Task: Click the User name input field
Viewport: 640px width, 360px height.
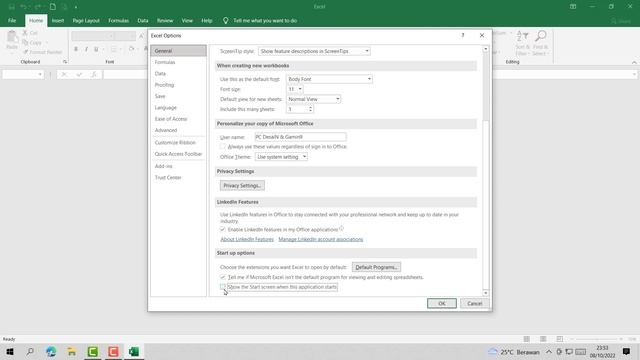Action: 300,137
